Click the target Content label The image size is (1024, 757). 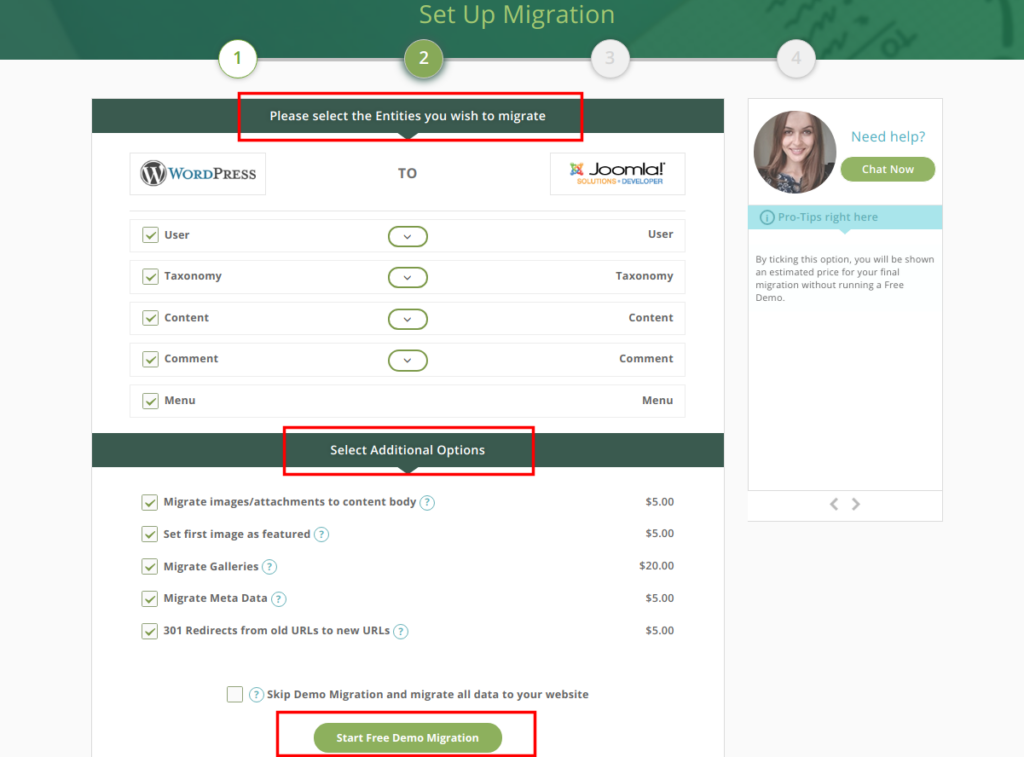point(650,317)
